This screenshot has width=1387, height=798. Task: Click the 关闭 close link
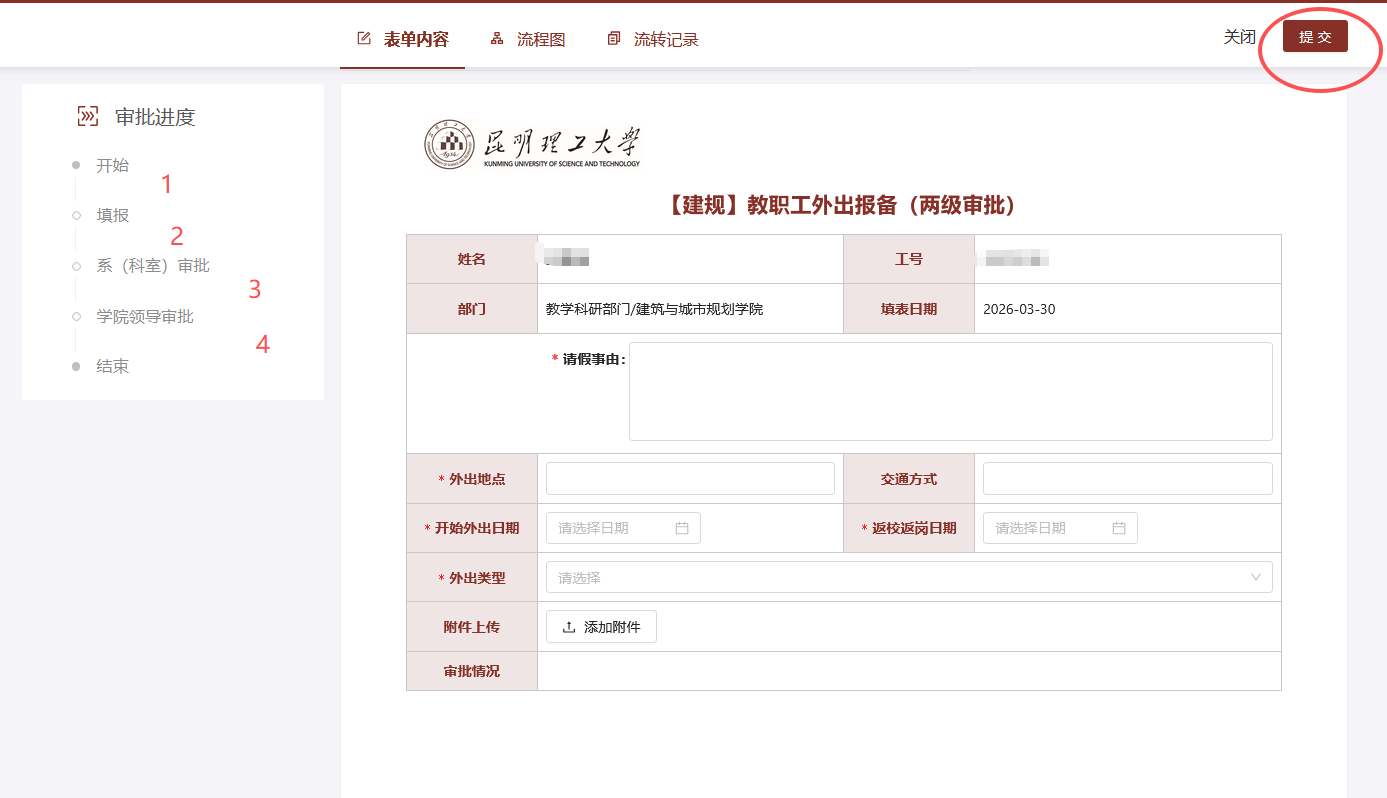point(1239,37)
